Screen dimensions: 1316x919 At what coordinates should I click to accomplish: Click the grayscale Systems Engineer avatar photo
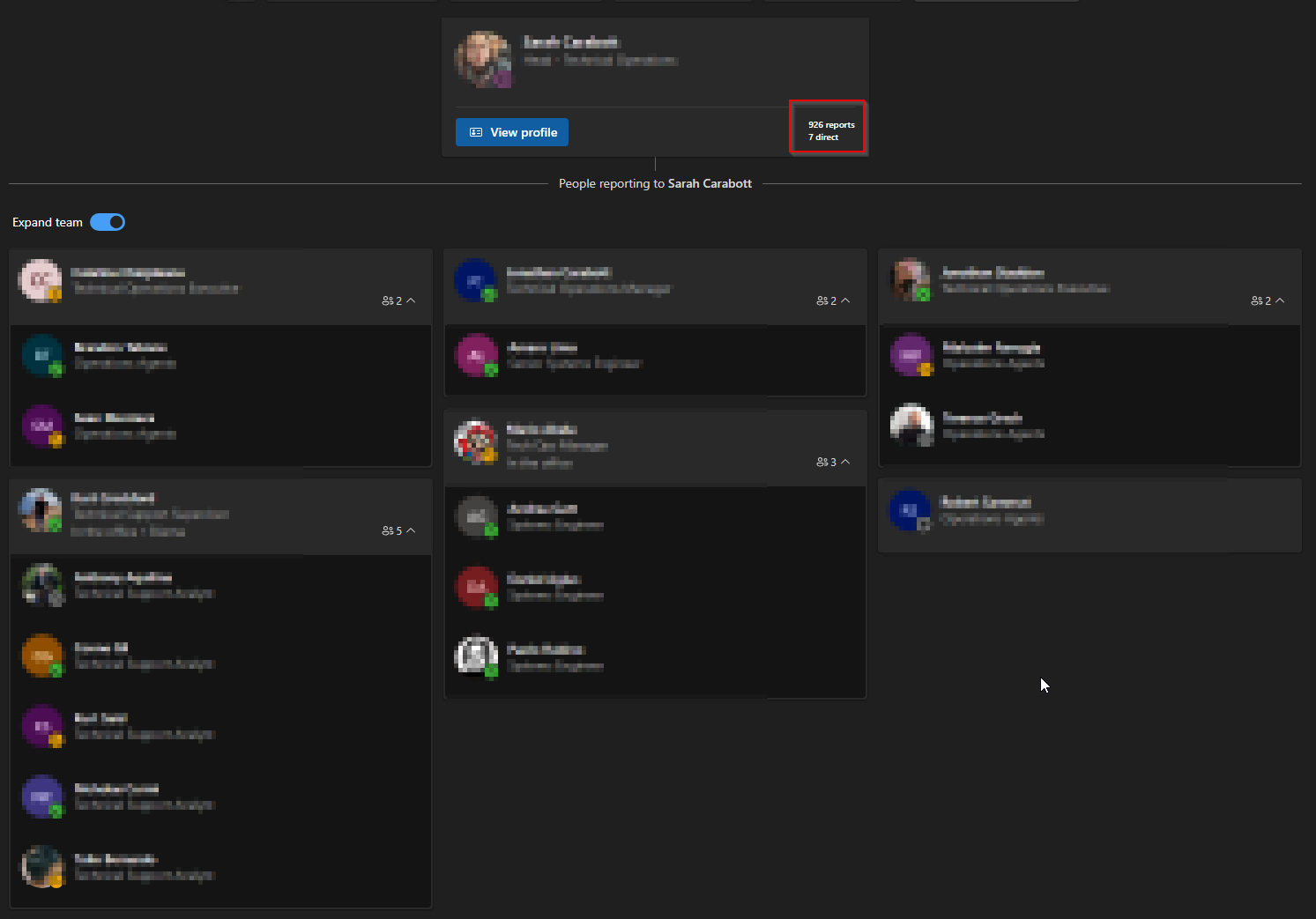476,657
